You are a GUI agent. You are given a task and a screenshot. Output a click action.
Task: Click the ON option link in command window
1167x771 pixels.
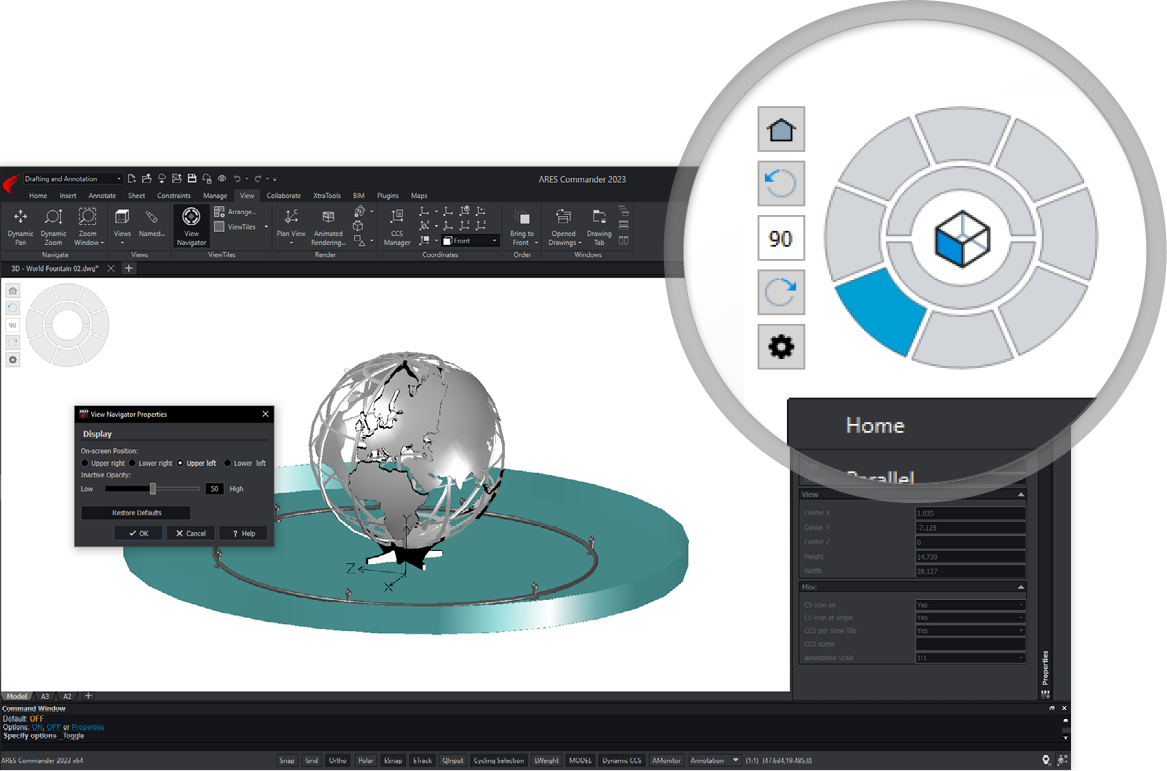[37, 727]
